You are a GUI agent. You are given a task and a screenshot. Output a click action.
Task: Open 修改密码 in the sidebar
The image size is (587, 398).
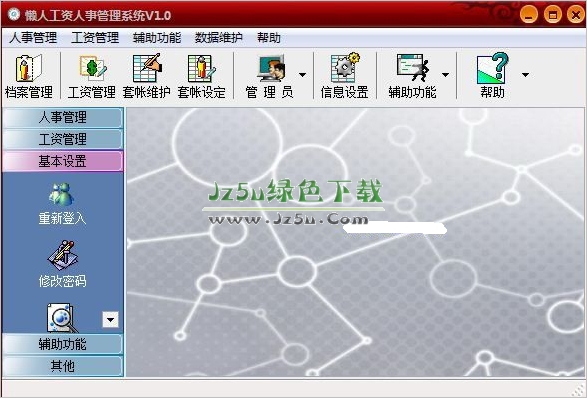pyautogui.click(x=62, y=265)
